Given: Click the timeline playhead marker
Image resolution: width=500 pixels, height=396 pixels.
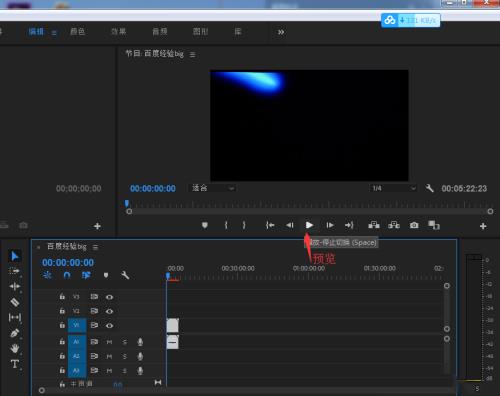Looking at the screenshot, I should (x=168, y=276).
